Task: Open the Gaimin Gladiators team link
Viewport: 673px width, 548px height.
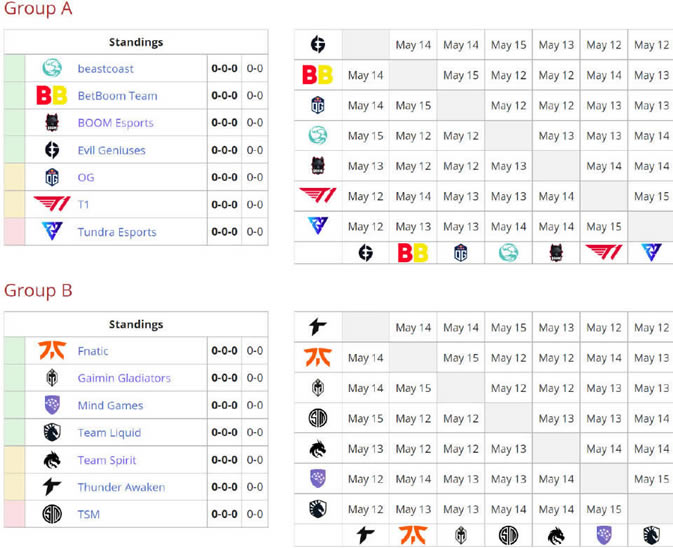Action: (124, 378)
